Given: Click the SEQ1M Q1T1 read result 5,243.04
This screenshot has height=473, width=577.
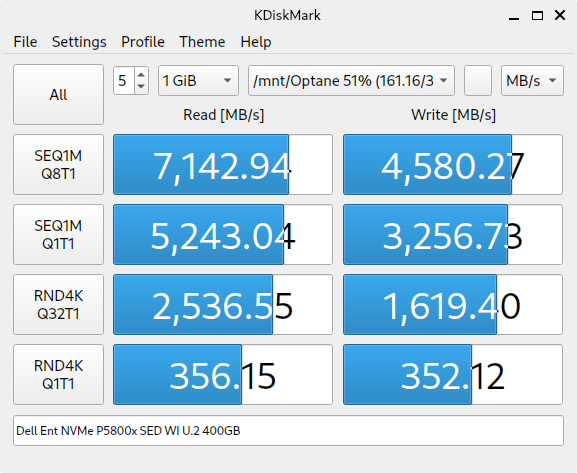Looking at the screenshot, I should click(x=223, y=234).
